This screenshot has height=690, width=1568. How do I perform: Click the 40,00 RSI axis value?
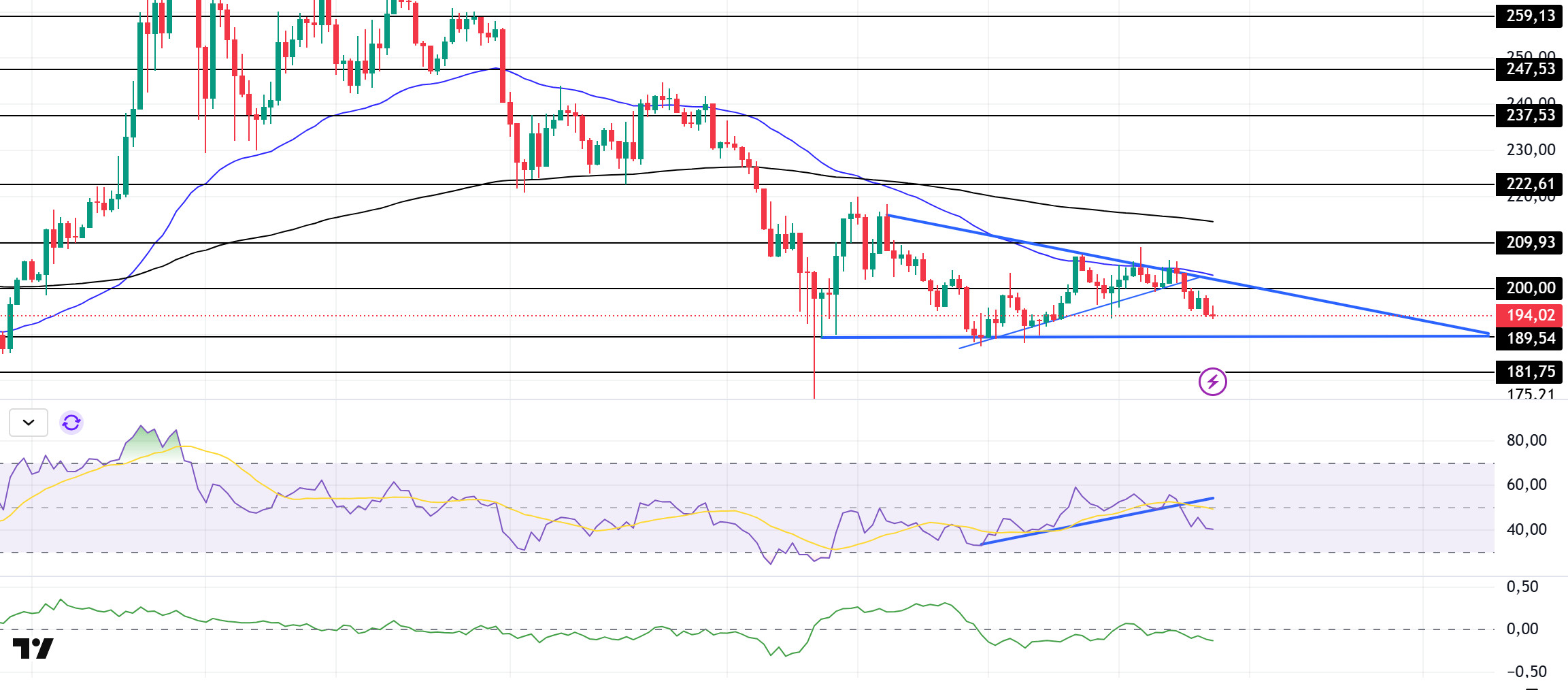1527,529
